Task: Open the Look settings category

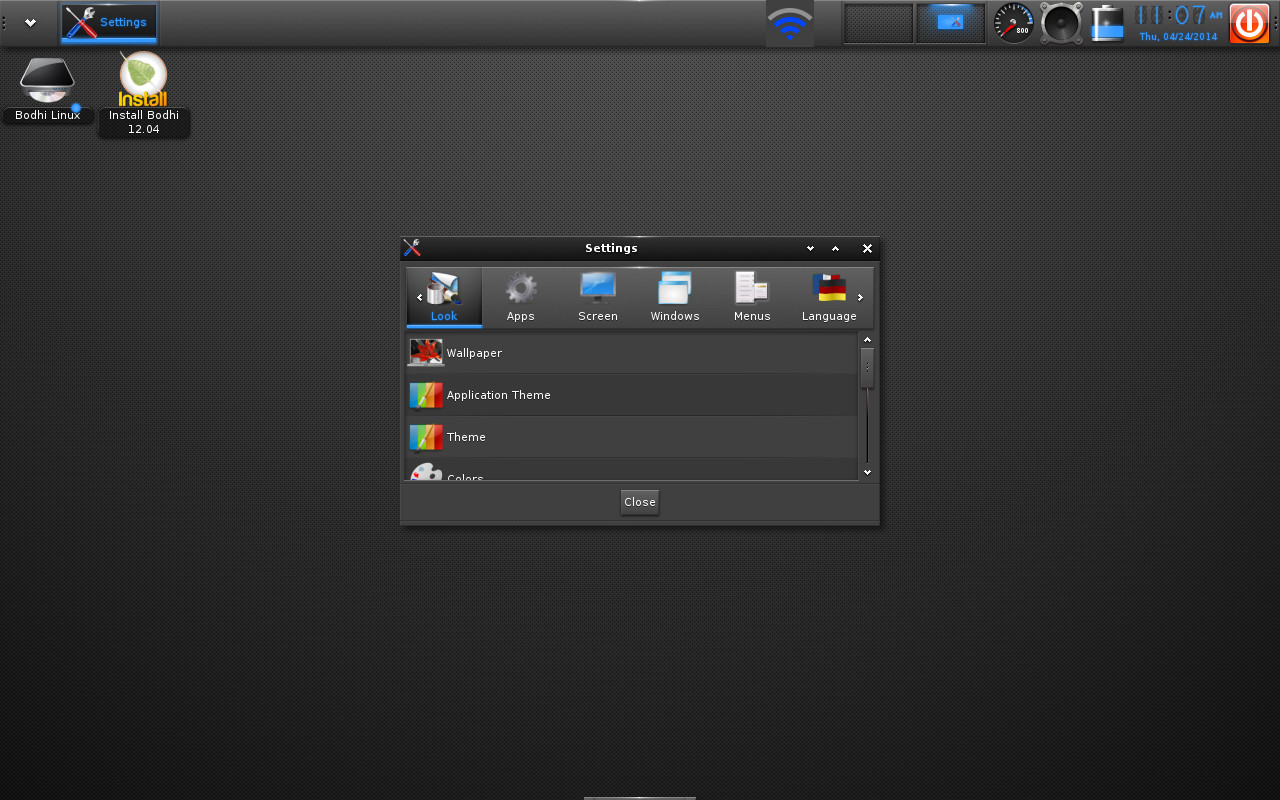Action: tap(444, 297)
